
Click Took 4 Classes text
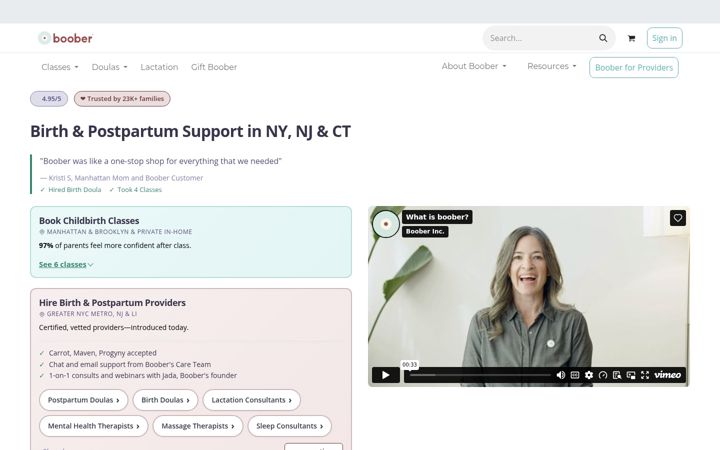[140, 190]
